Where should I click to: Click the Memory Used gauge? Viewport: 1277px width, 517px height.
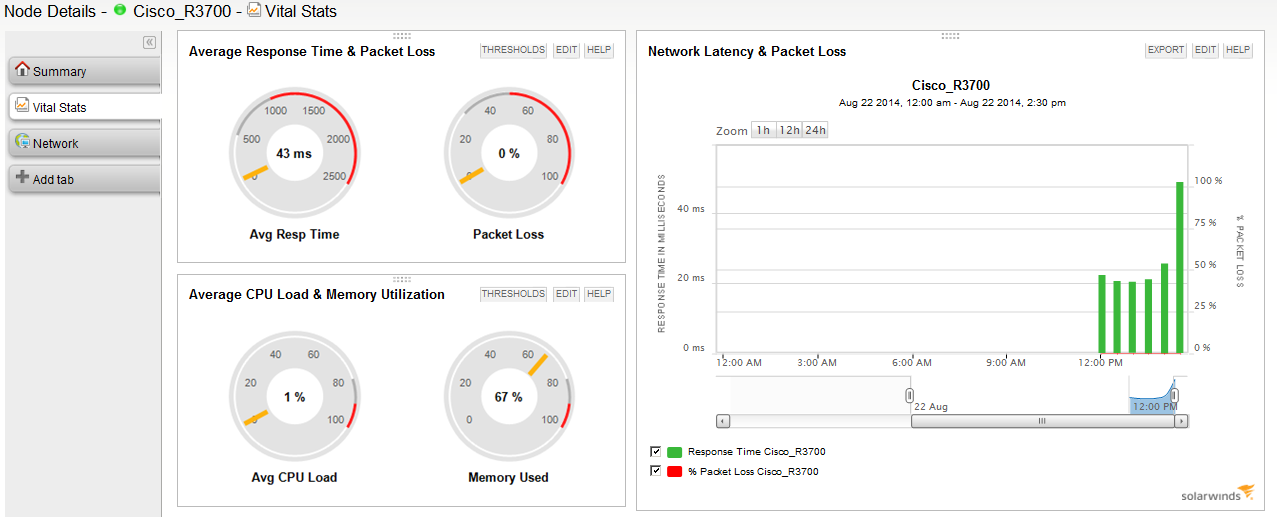point(508,397)
